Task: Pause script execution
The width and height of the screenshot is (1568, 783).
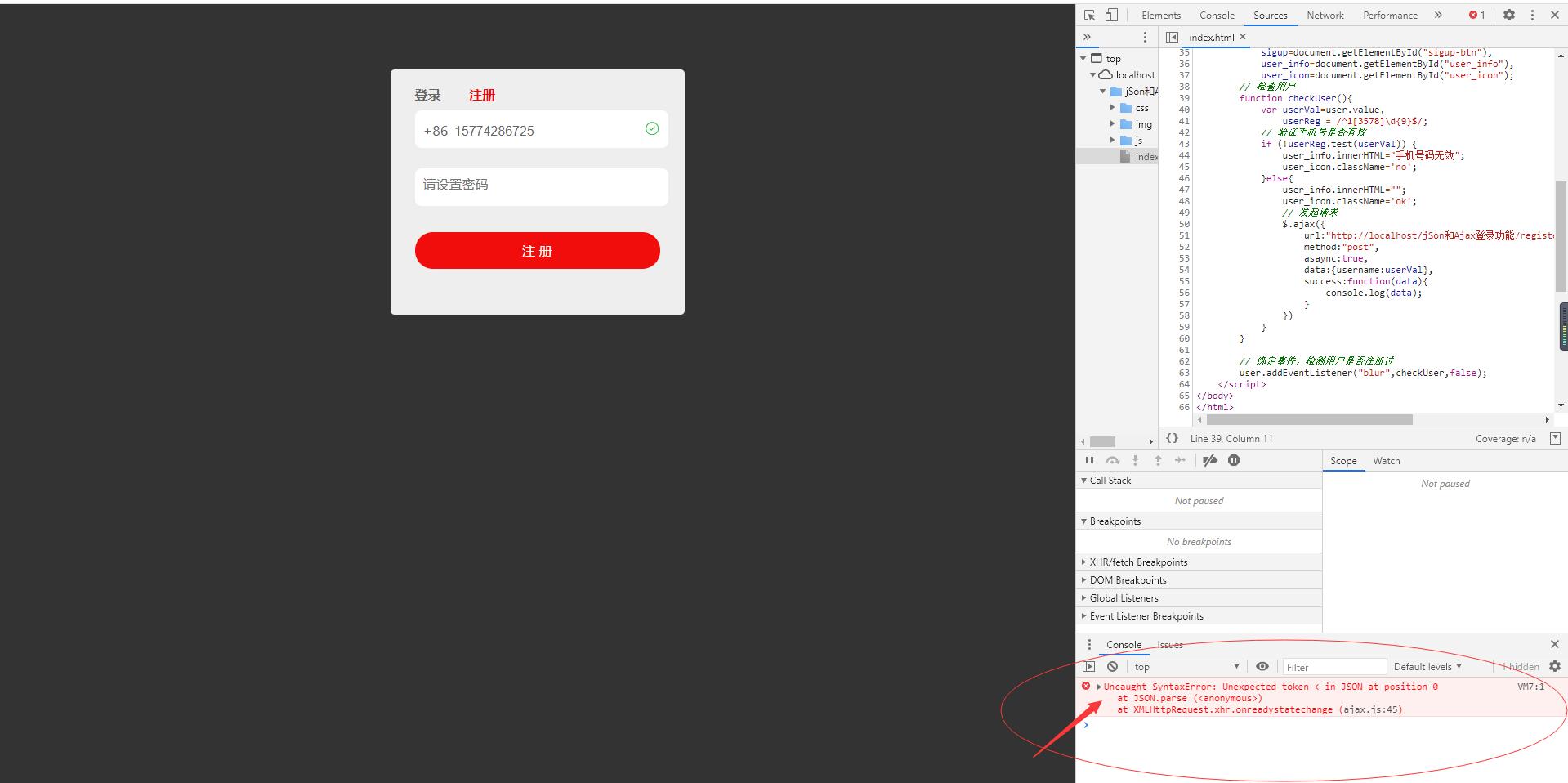Action: 1089,460
